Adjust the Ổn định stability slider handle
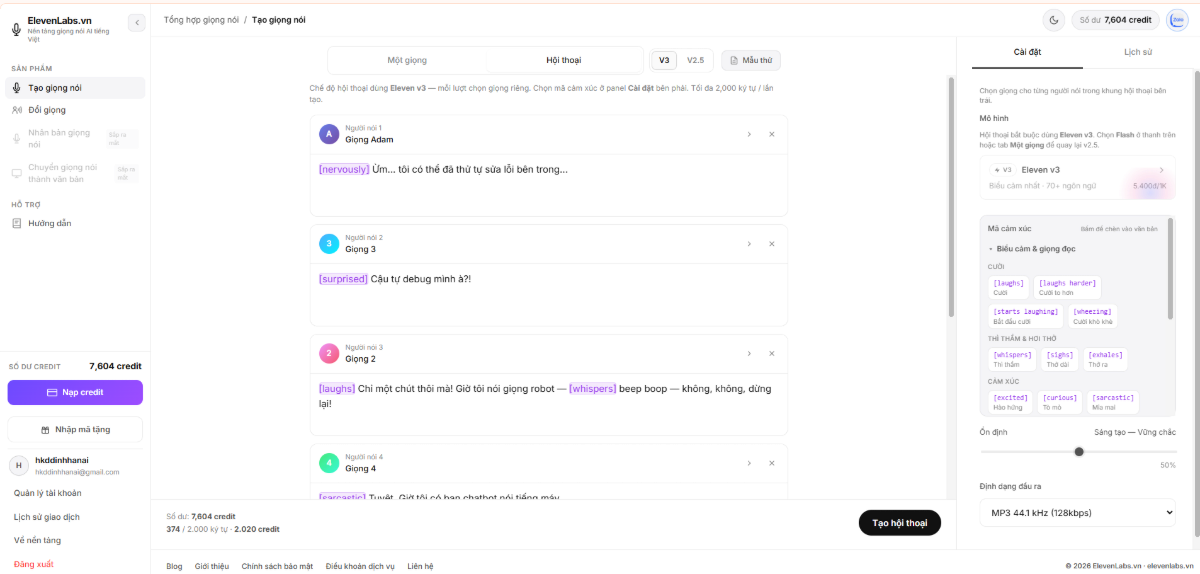Screen dimensions: 1200x574 pyautogui.click(x=1079, y=451)
